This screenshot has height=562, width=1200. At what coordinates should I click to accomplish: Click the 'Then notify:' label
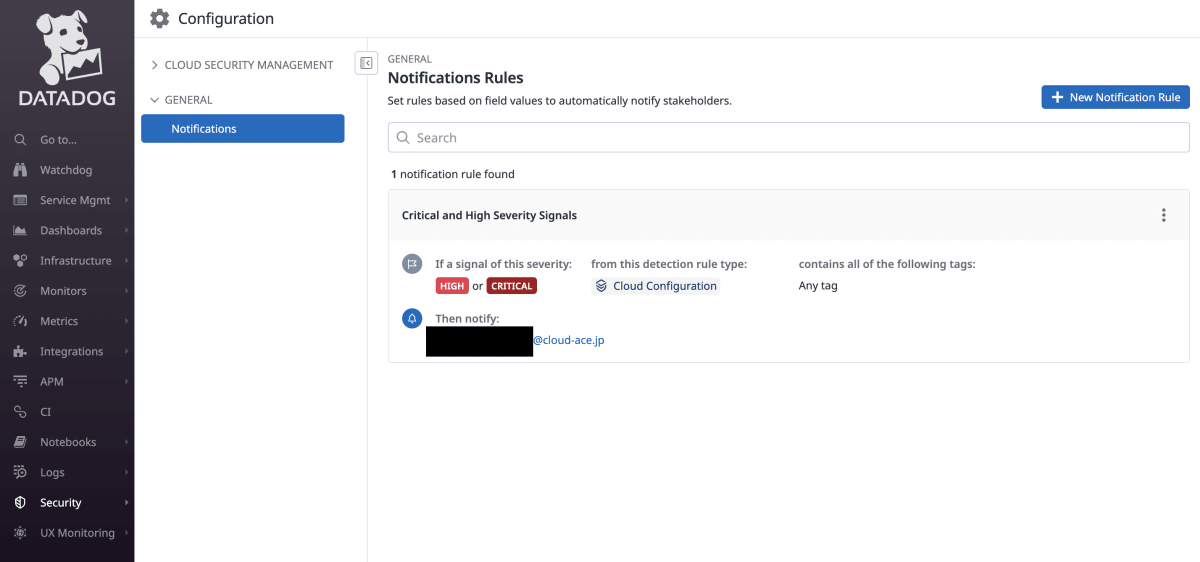point(467,319)
